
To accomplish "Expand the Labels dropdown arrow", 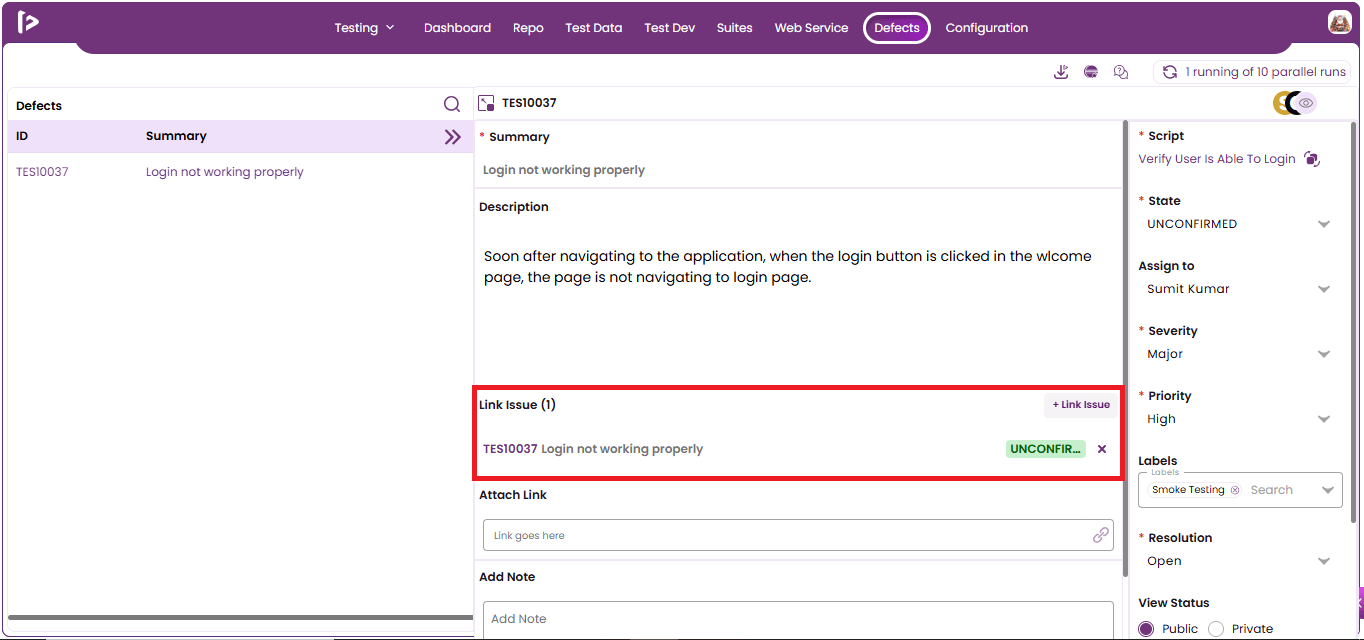I will 1328,490.
